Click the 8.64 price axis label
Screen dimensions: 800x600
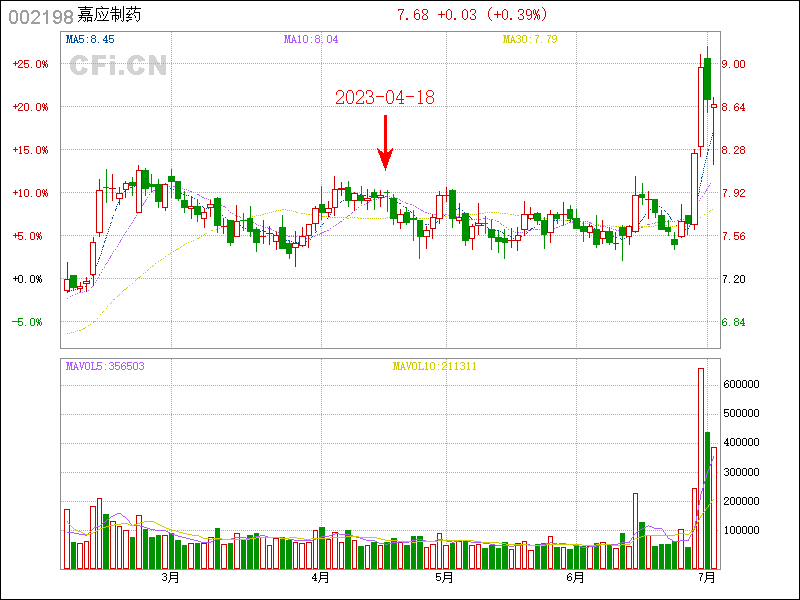pos(734,107)
